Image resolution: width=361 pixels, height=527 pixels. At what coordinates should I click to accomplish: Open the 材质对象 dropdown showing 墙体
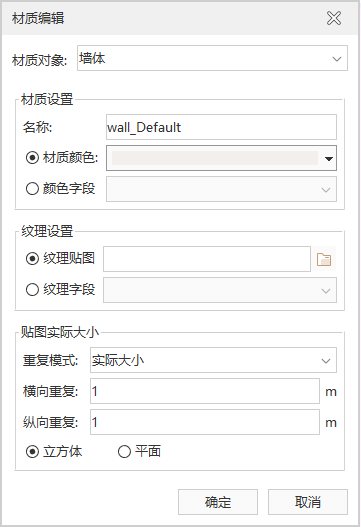212,58
